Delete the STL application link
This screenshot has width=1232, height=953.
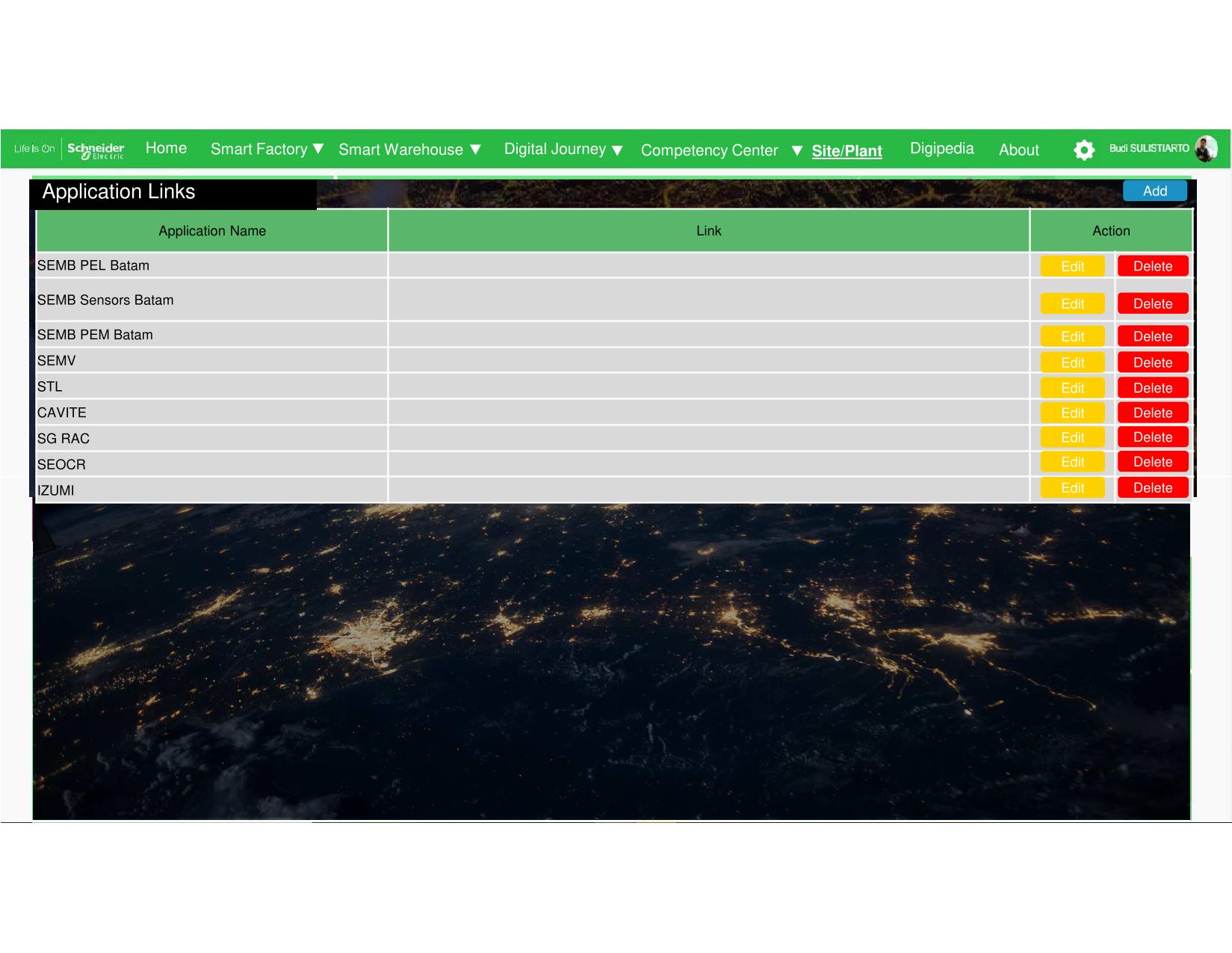click(1152, 388)
